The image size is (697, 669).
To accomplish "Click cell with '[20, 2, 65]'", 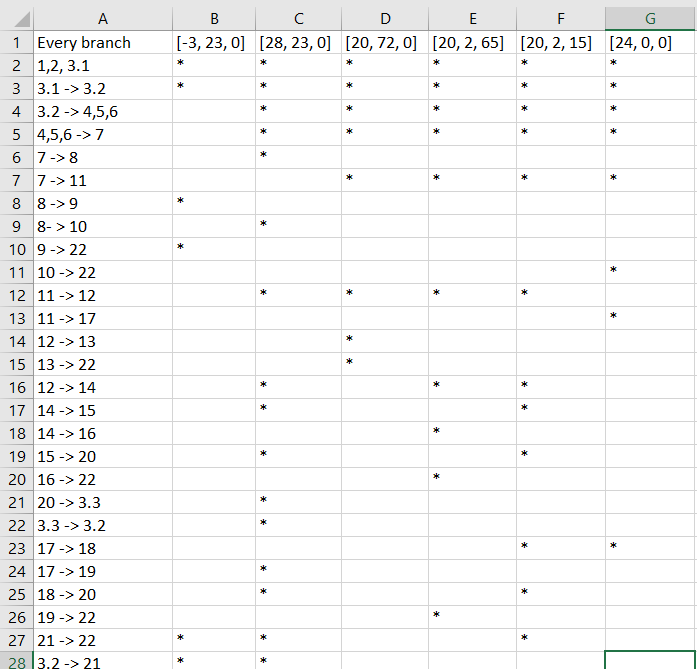I will (x=473, y=43).
